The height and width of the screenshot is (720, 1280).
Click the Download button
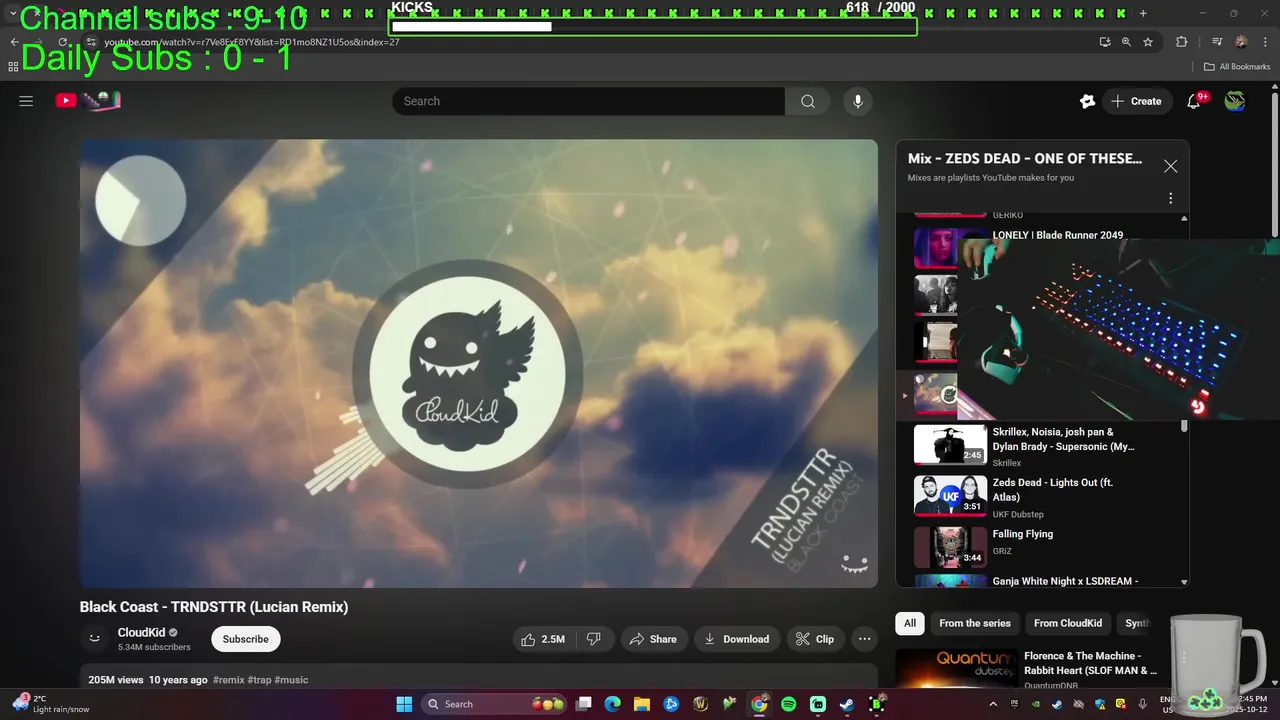tap(736, 639)
